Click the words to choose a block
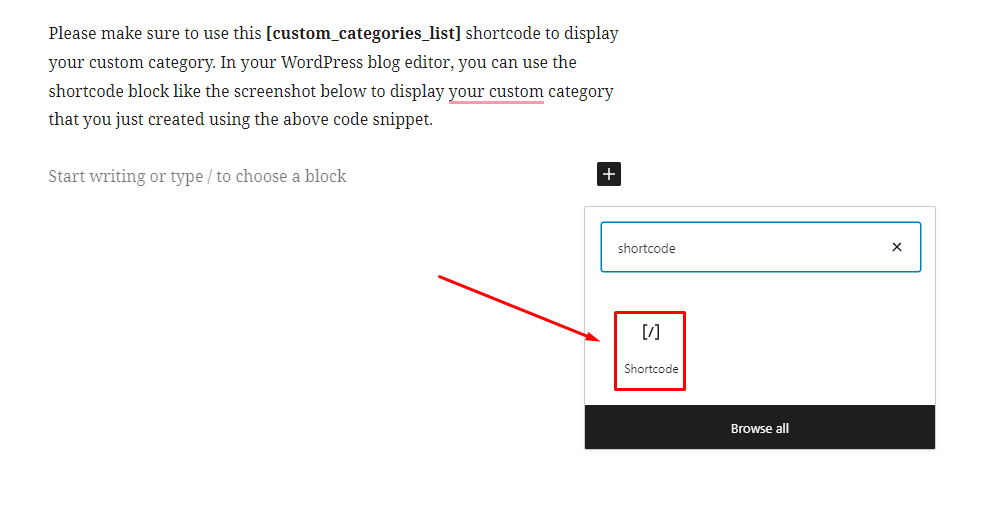The width and height of the screenshot is (995, 513). coord(281,176)
